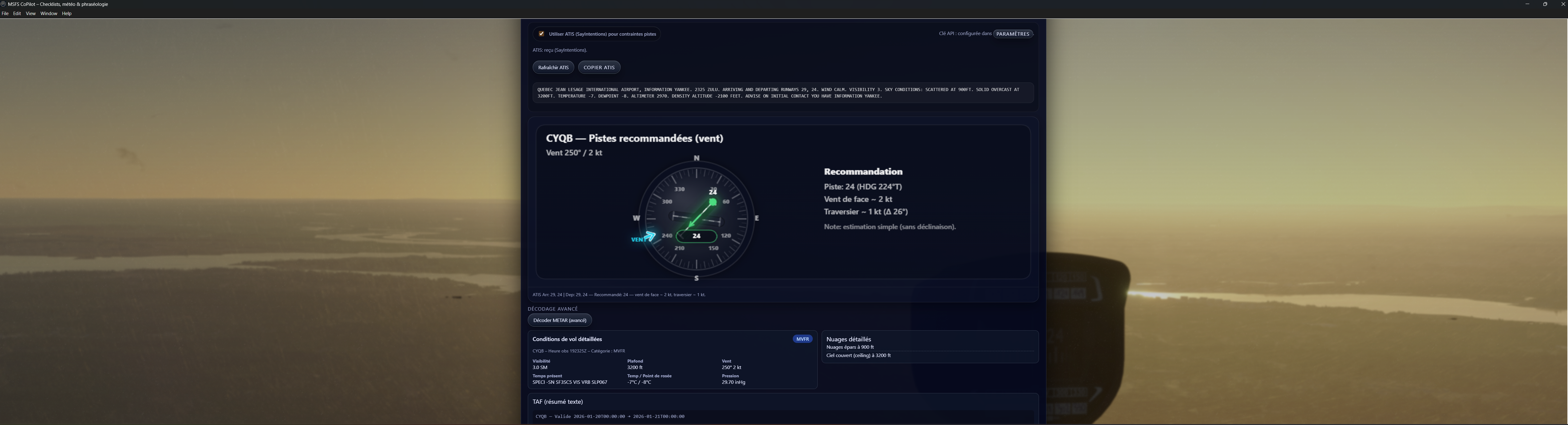The height and width of the screenshot is (425, 1568).
Task: Click the restore window icon
Action: [1545, 4]
